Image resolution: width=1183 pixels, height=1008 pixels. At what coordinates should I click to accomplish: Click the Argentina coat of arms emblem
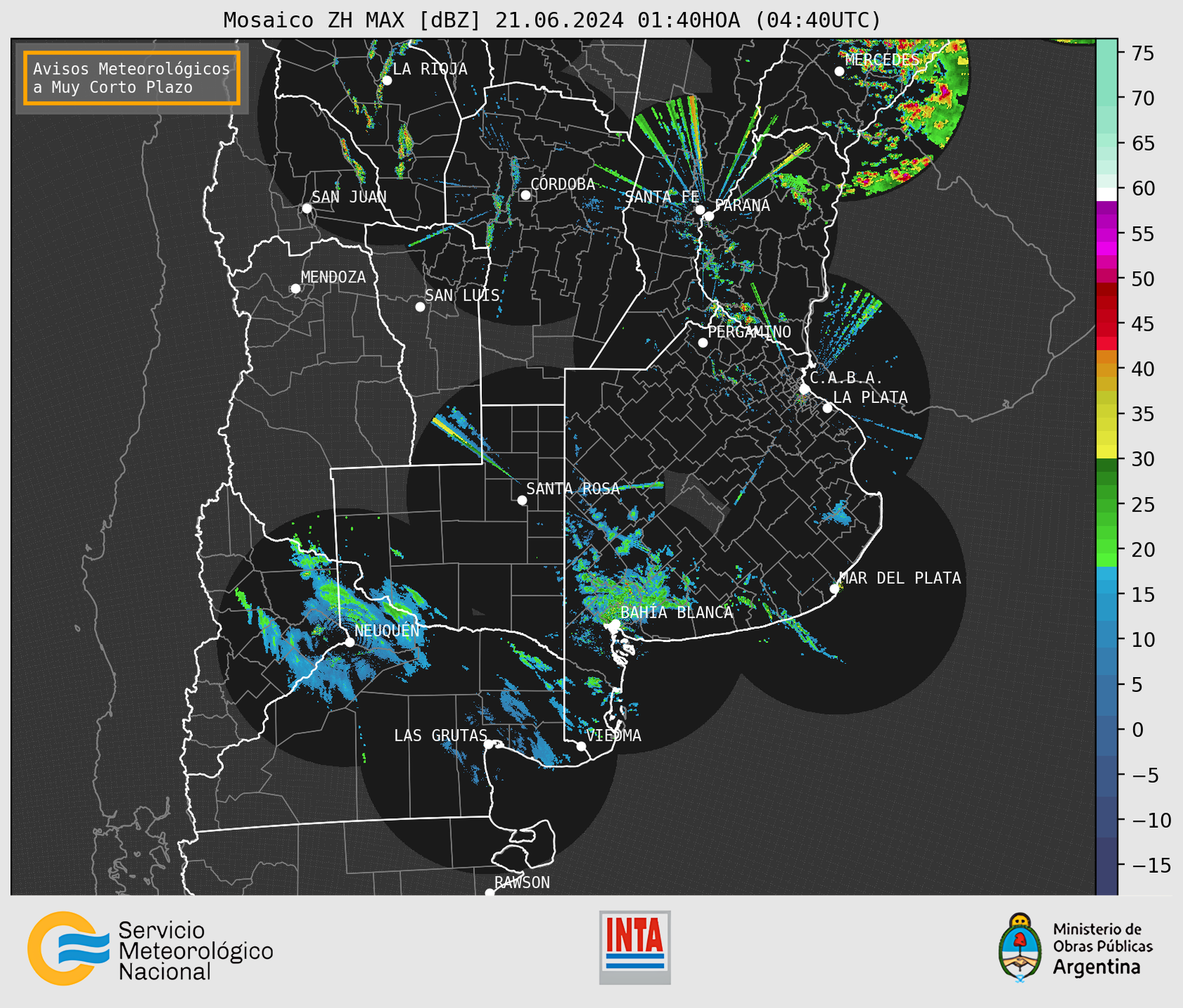(x=1020, y=948)
